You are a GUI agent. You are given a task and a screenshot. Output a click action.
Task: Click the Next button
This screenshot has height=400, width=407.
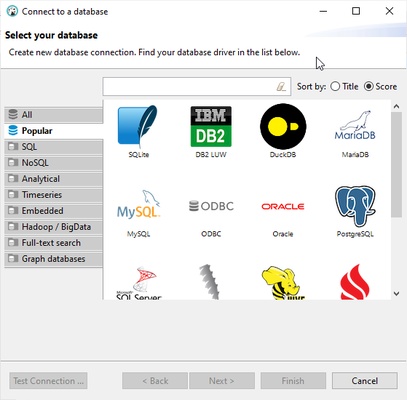(x=222, y=381)
